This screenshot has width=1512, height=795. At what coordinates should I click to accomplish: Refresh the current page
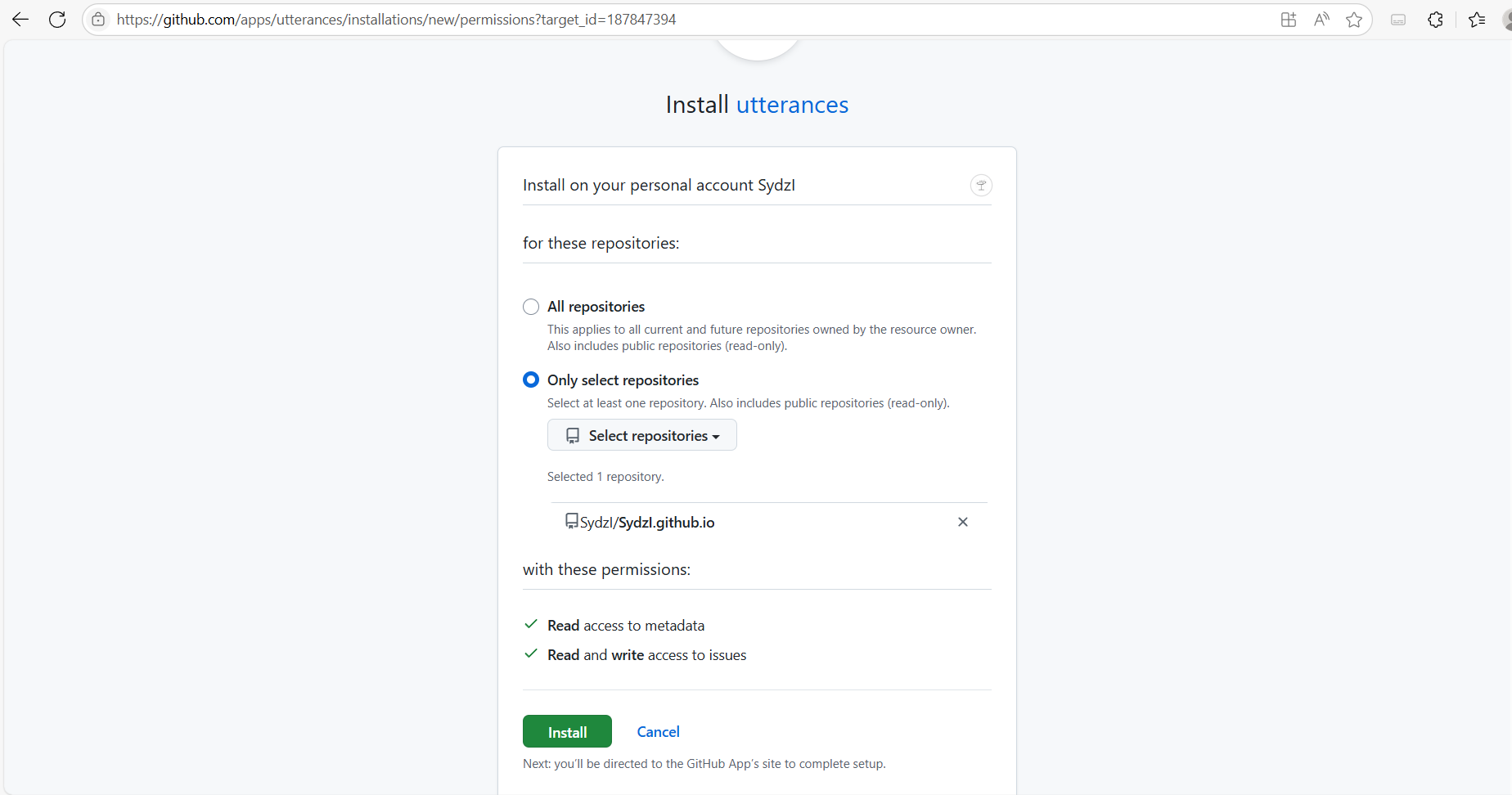point(56,19)
